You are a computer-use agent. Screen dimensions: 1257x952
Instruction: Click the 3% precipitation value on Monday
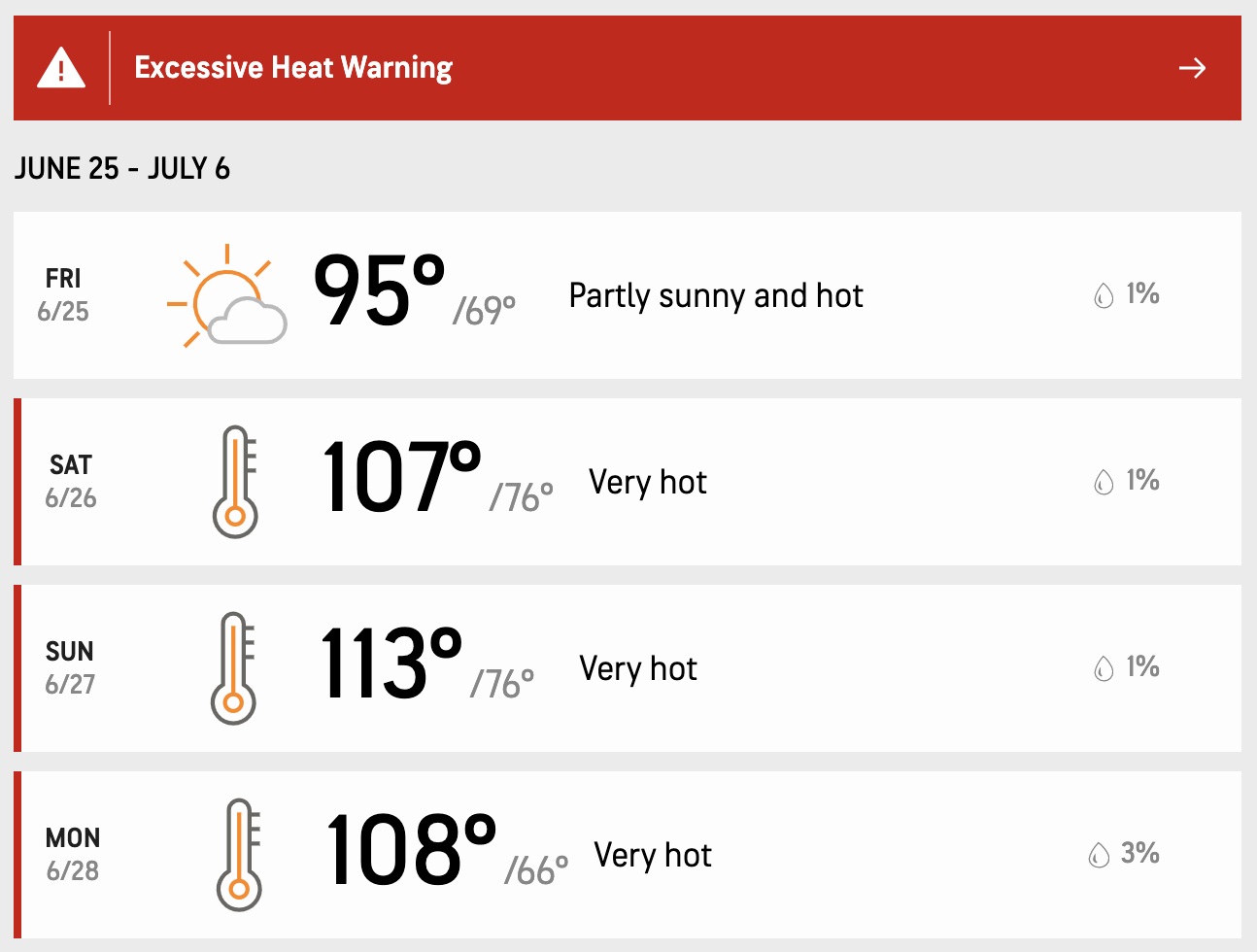click(x=1139, y=854)
